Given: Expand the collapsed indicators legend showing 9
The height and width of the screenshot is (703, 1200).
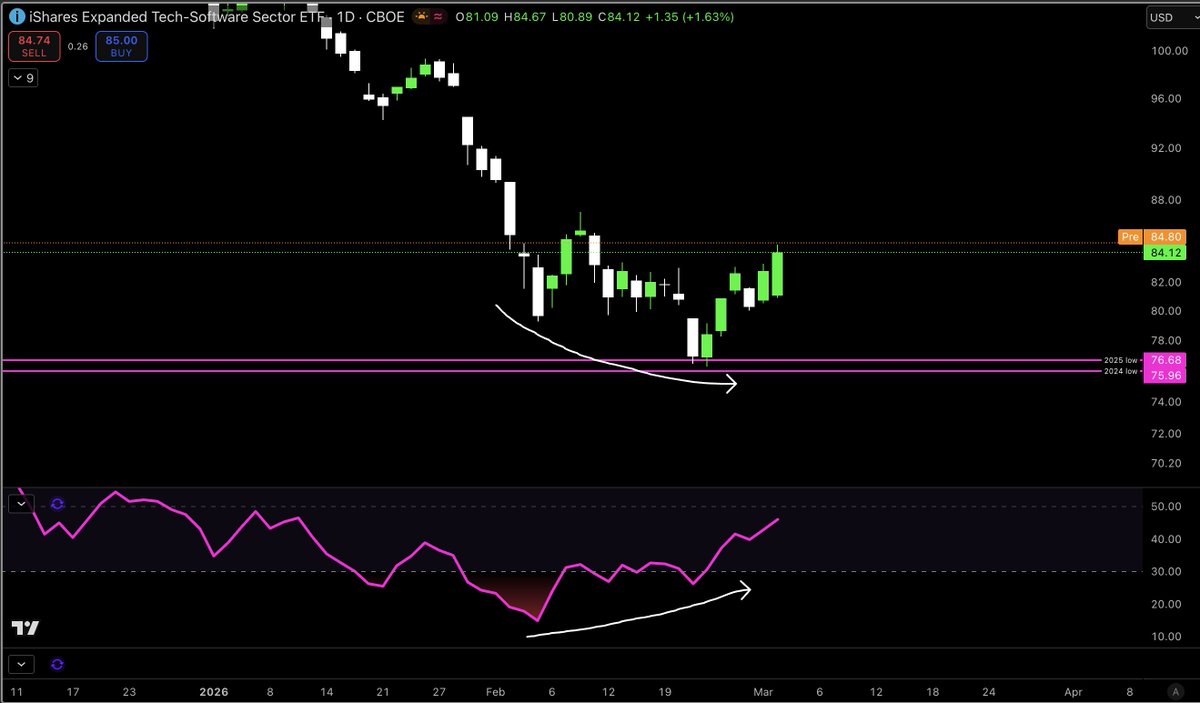Looking at the screenshot, I should pos(24,78).
